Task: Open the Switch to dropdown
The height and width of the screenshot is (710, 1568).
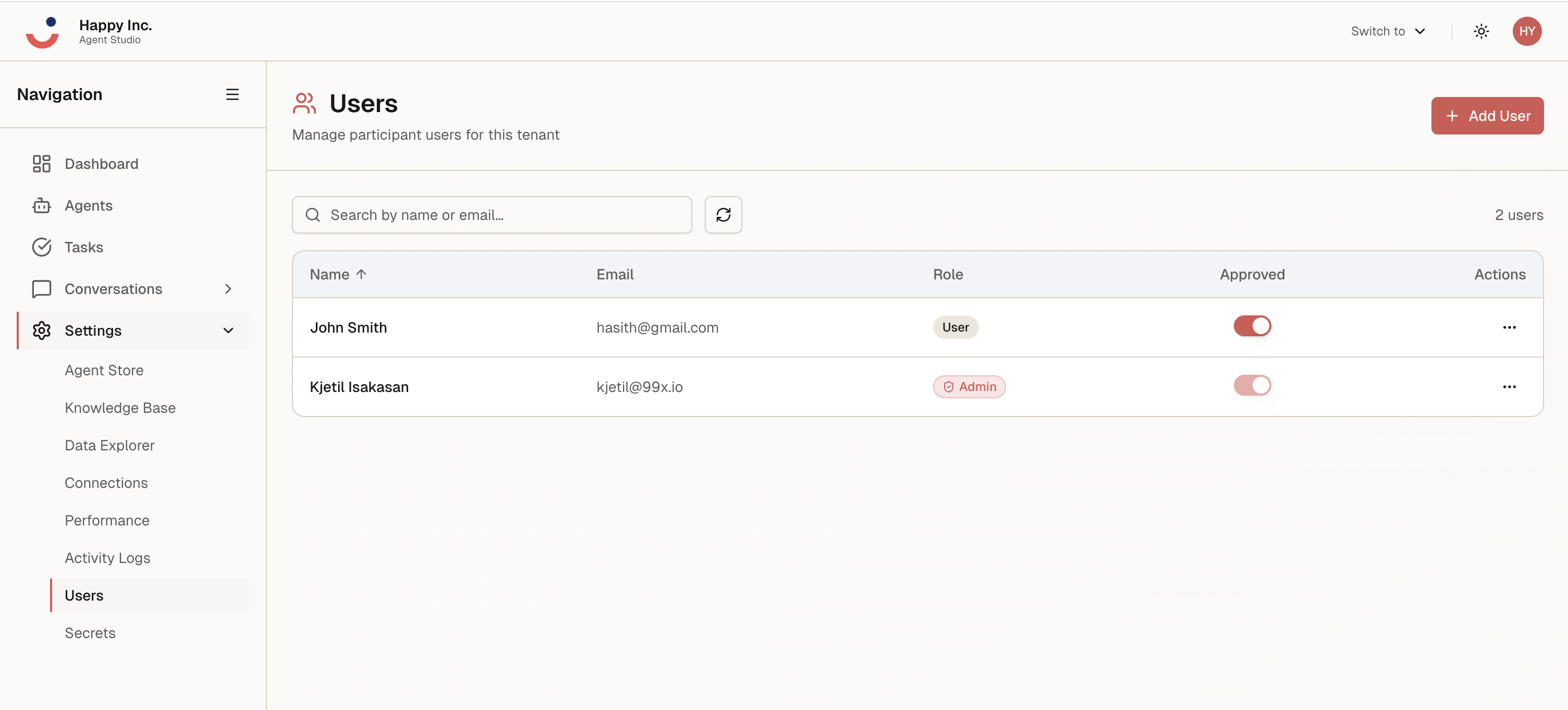Action: [1389, 31]
